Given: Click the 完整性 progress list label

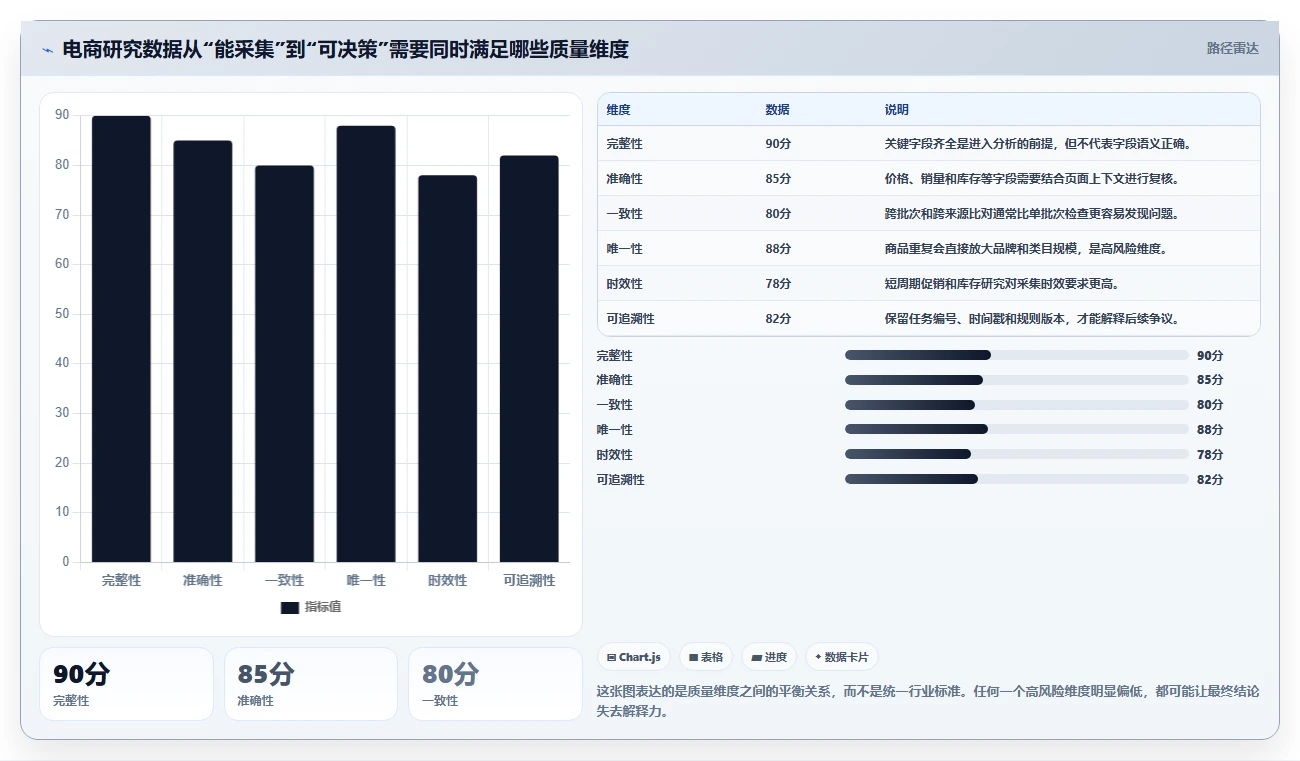Looking at the screenshot, I should pyautogui.click(x=614, y=356).
